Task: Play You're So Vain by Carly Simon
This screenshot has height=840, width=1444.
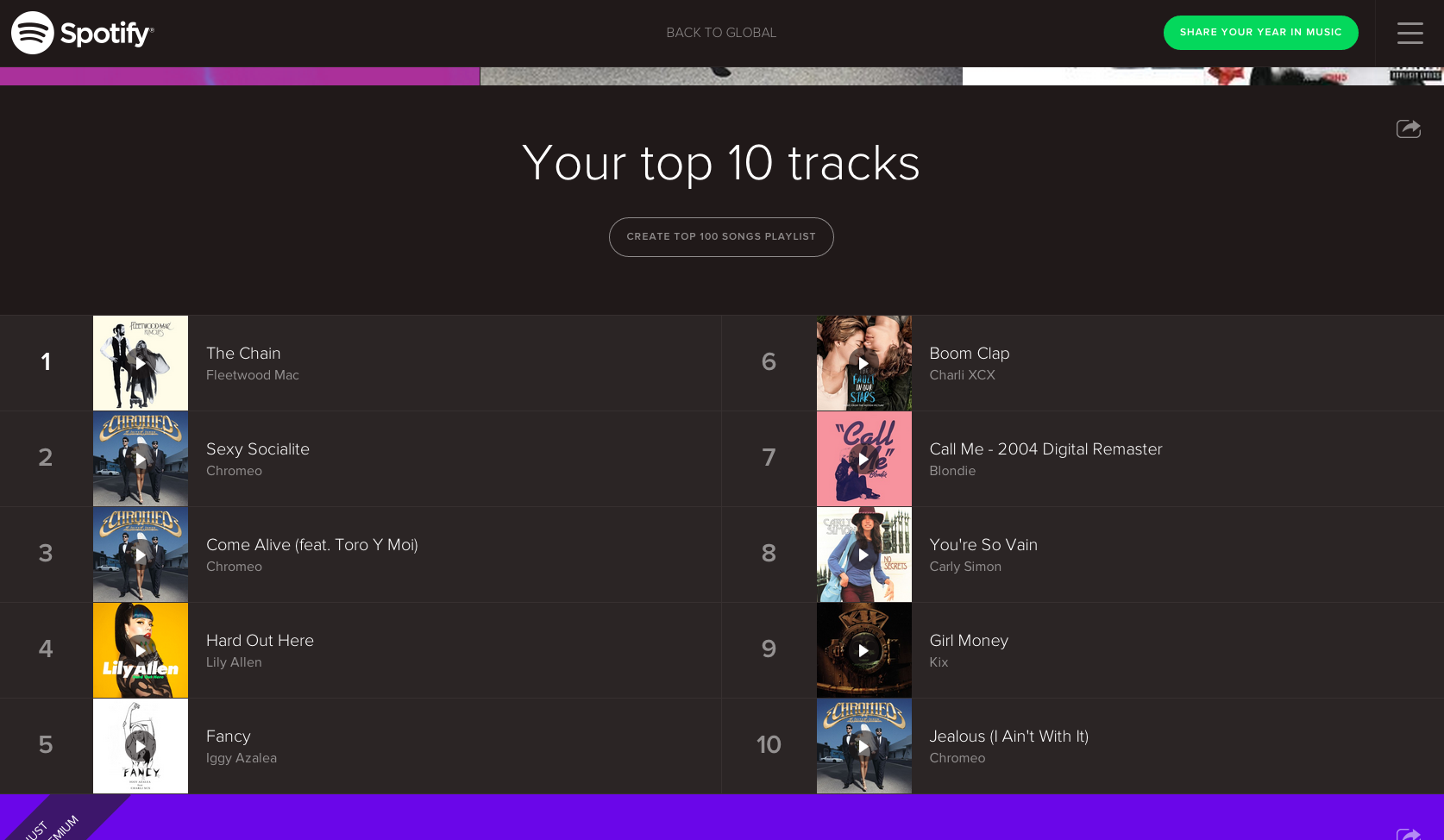Action: (x=863, y=555)
